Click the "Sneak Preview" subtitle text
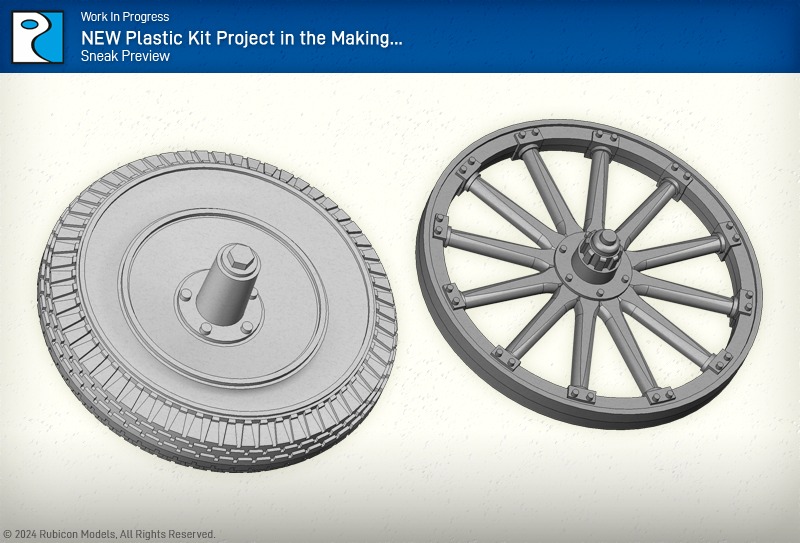 tap(125, 57)
